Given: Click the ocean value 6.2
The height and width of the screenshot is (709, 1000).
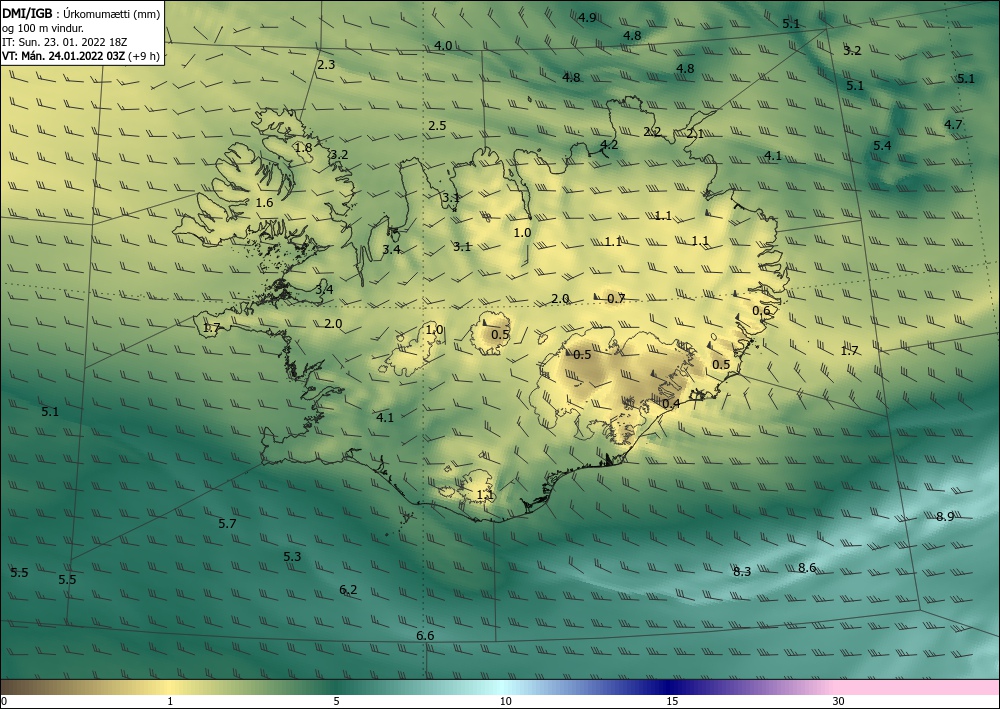Looking at the screenshot, I should 348,590.
